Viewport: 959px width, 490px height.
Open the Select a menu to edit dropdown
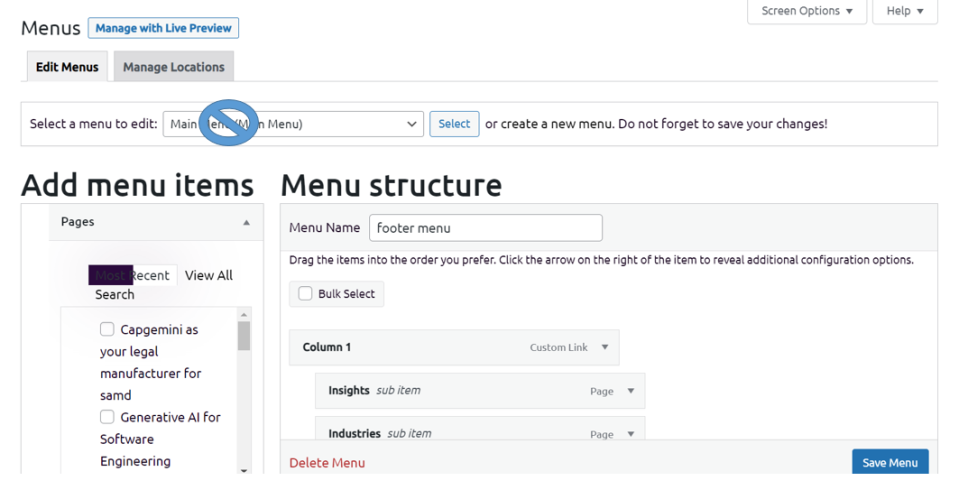click(x=293, y=124)
